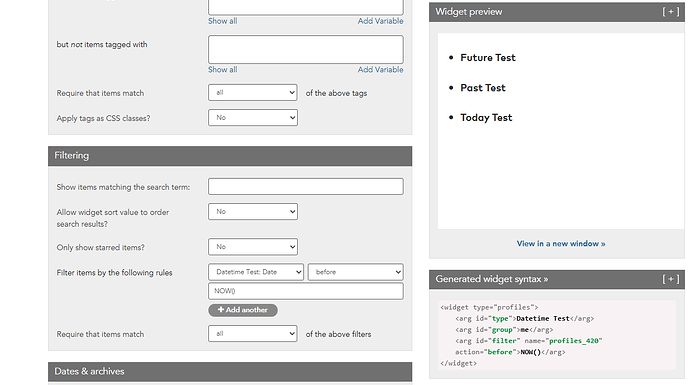Click the 'of the above filters' text

pyautogui.click(x=338, y=334)
